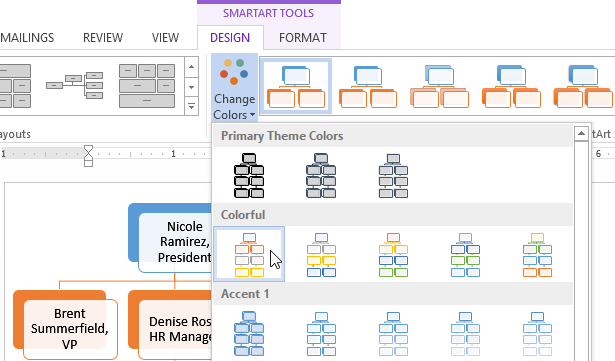This screenshot has width=615, height=361.
Task: Select the black outline Primary Theme Colors option
Action: tap(249, 175)
